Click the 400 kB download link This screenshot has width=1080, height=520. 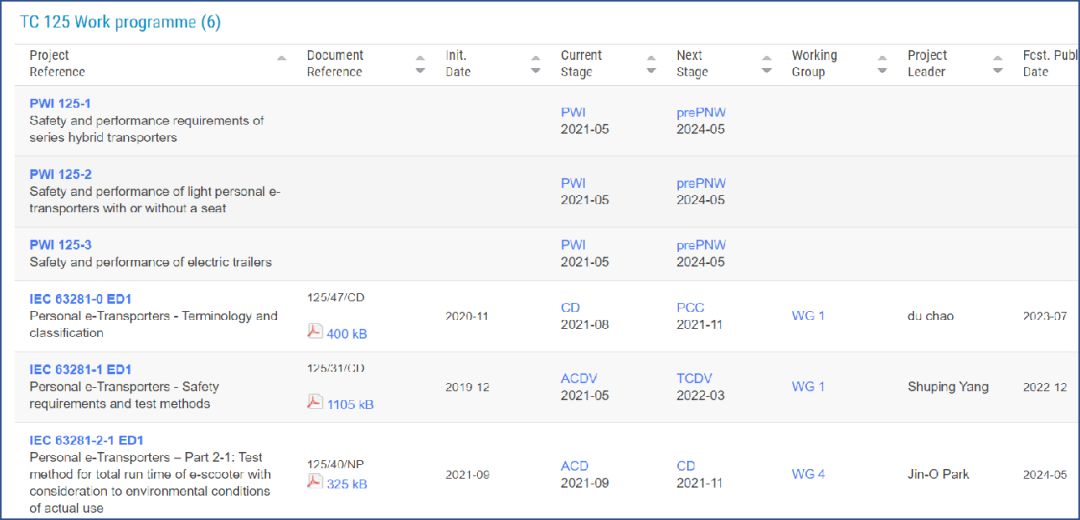point(347,334)
